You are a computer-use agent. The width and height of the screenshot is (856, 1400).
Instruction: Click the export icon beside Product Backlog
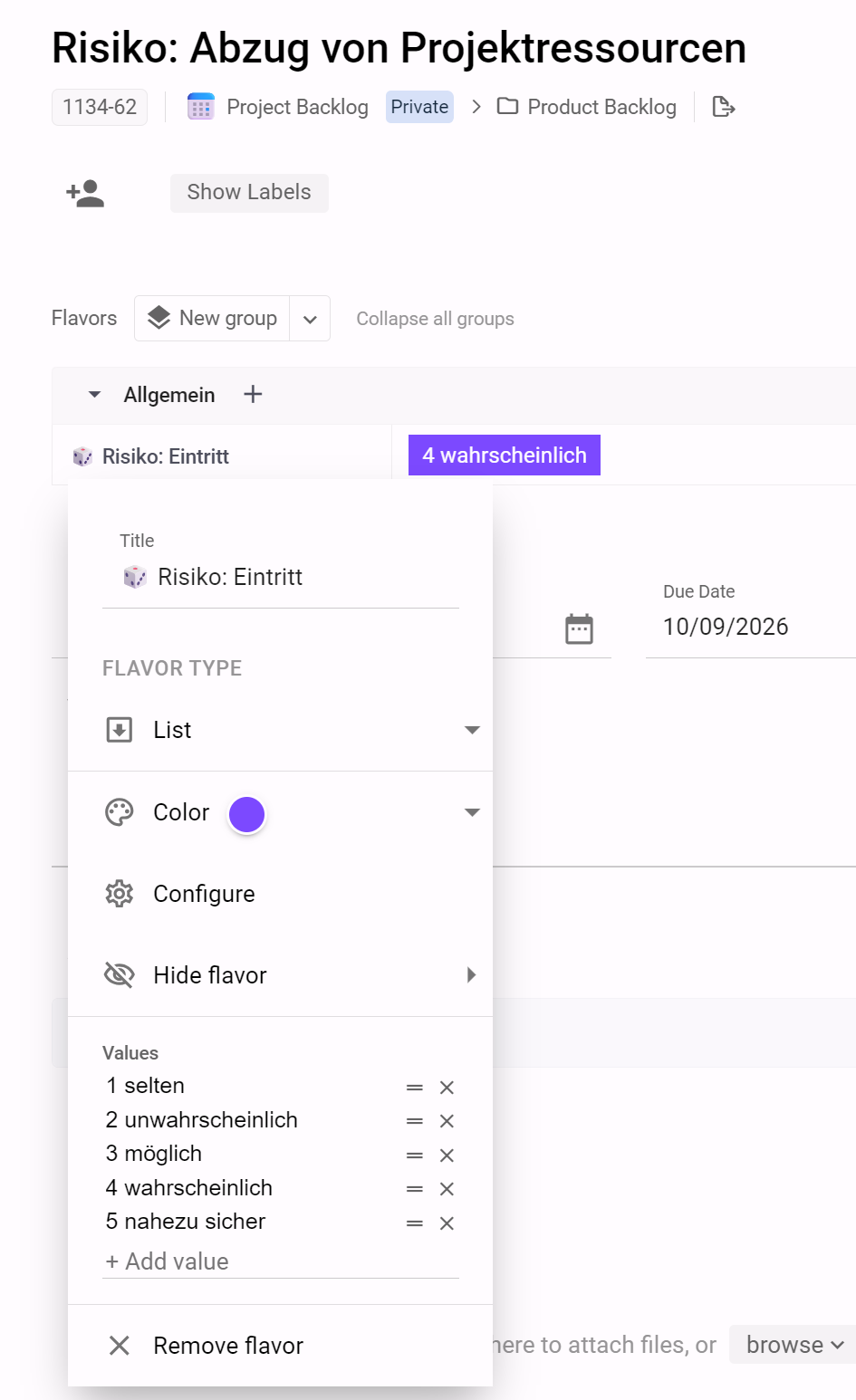click(724, 107)
